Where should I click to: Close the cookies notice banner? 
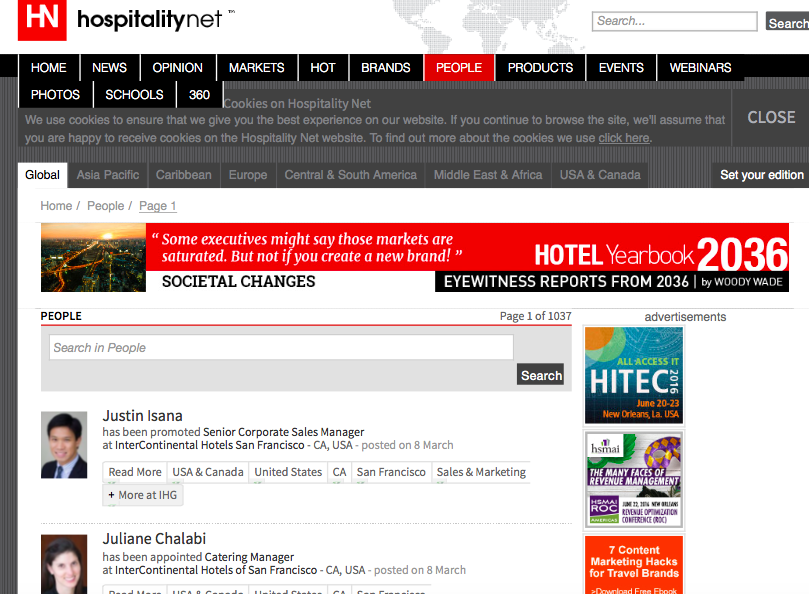tap(771, 118)
